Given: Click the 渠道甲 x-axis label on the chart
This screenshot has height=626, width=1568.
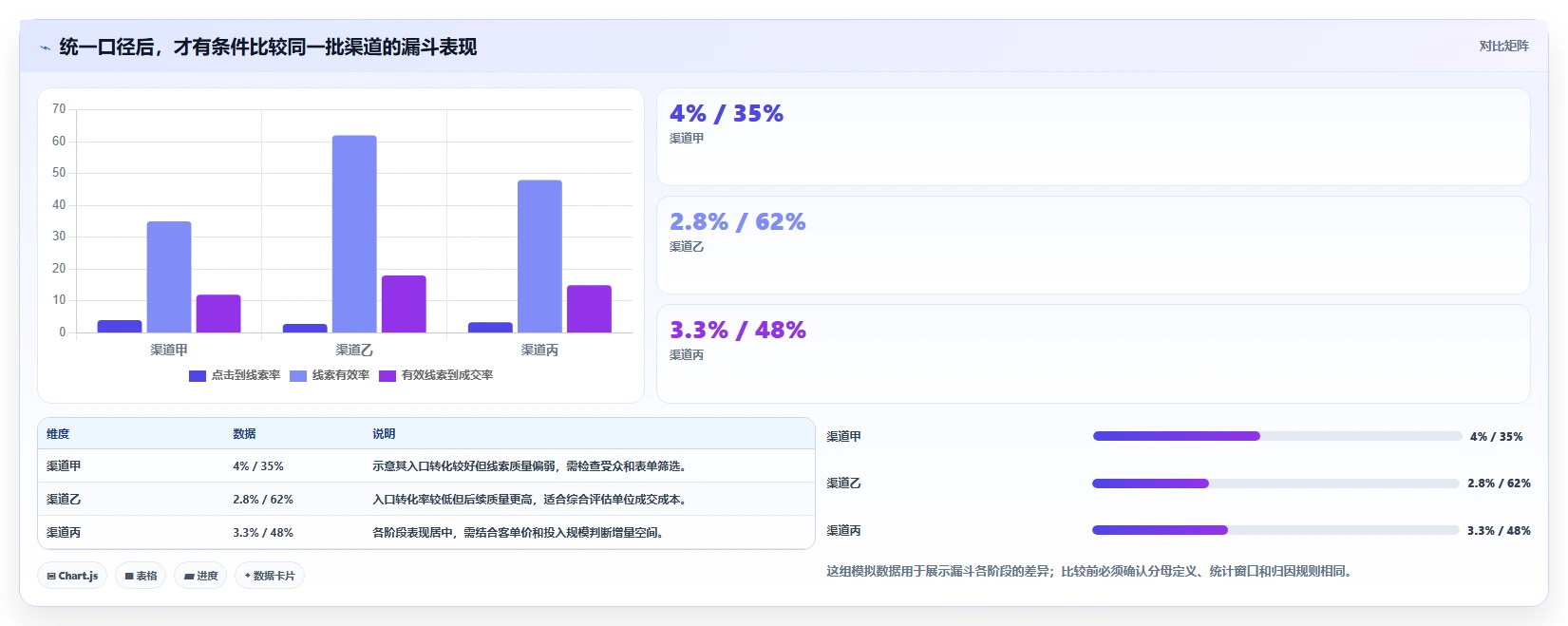Looking at the screenshot, I should coord(169,351).
